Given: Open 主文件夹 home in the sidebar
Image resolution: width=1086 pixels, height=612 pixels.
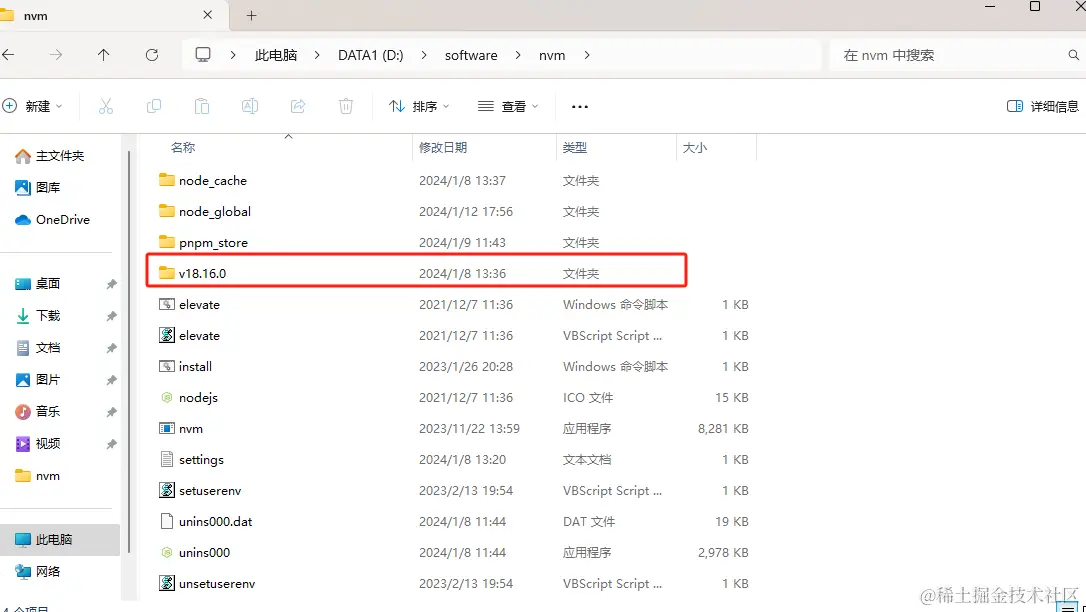Looking at the screenshot, I should 49,156.
